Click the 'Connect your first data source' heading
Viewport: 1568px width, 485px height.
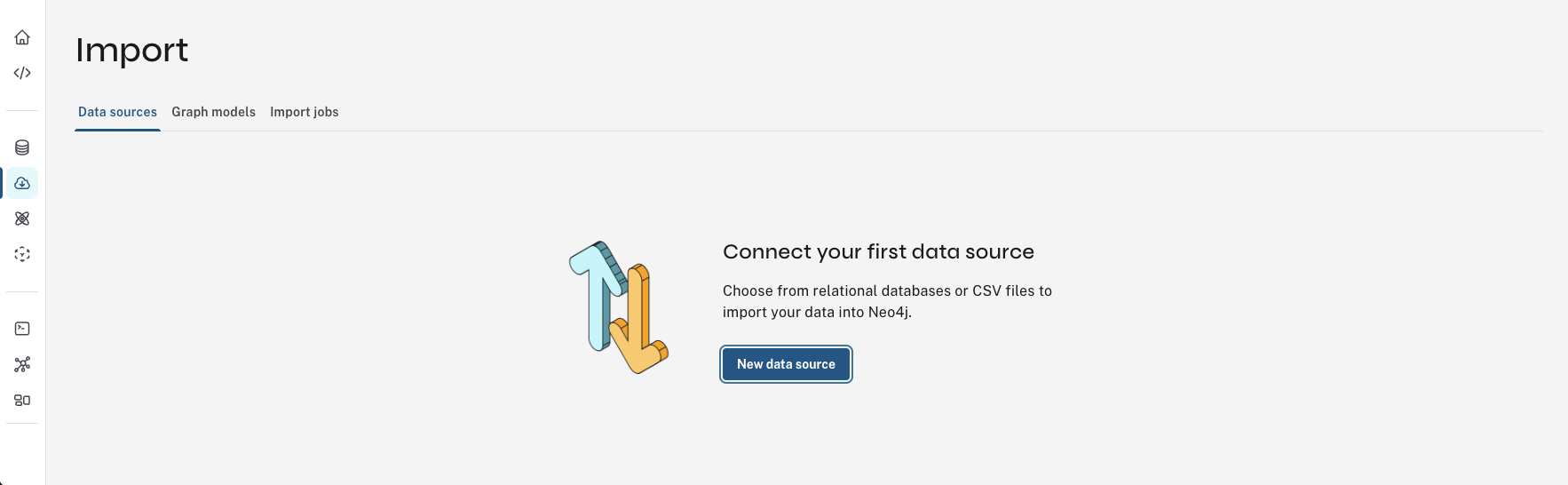878,251
